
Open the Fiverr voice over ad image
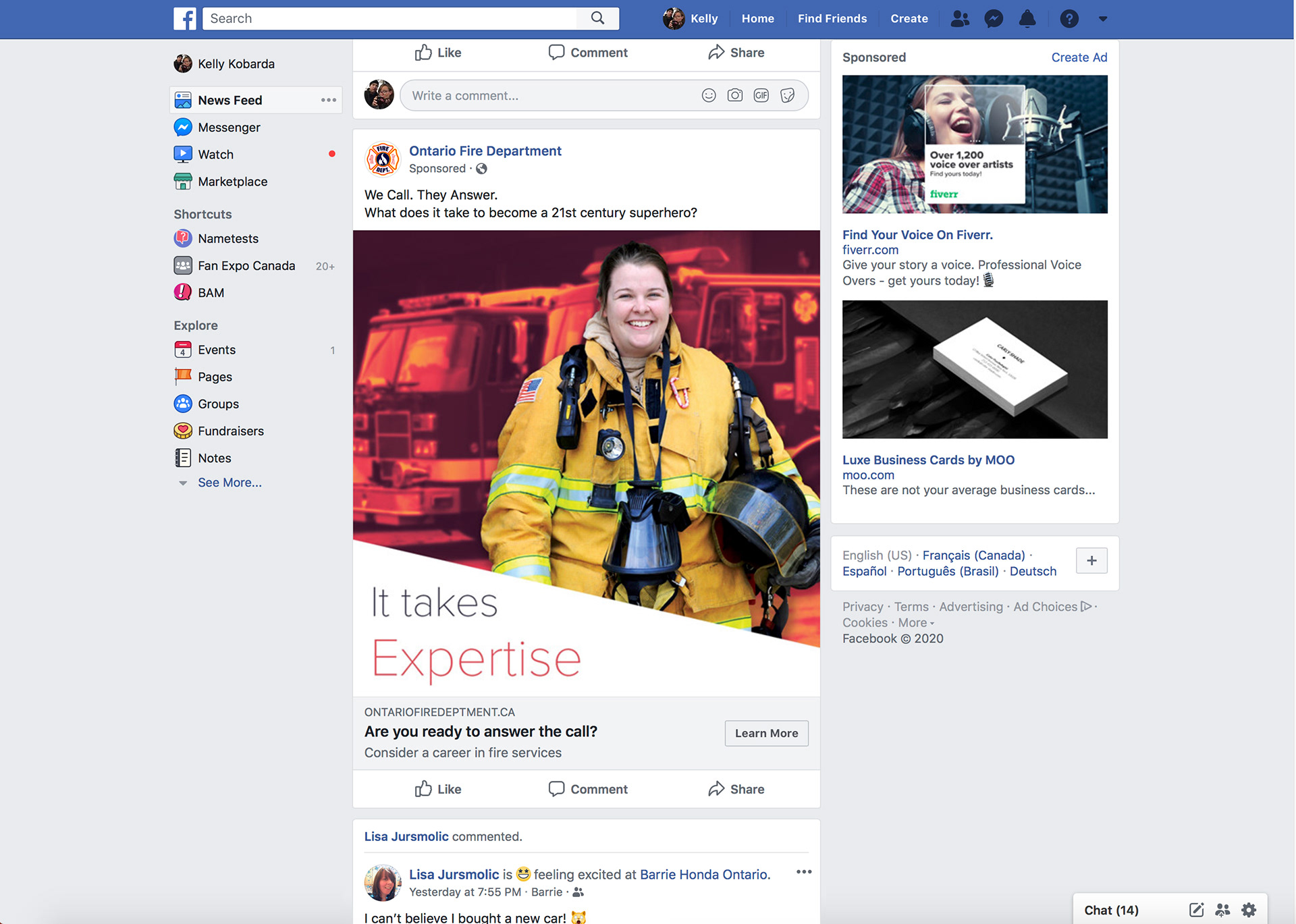[x=975, y=144]
